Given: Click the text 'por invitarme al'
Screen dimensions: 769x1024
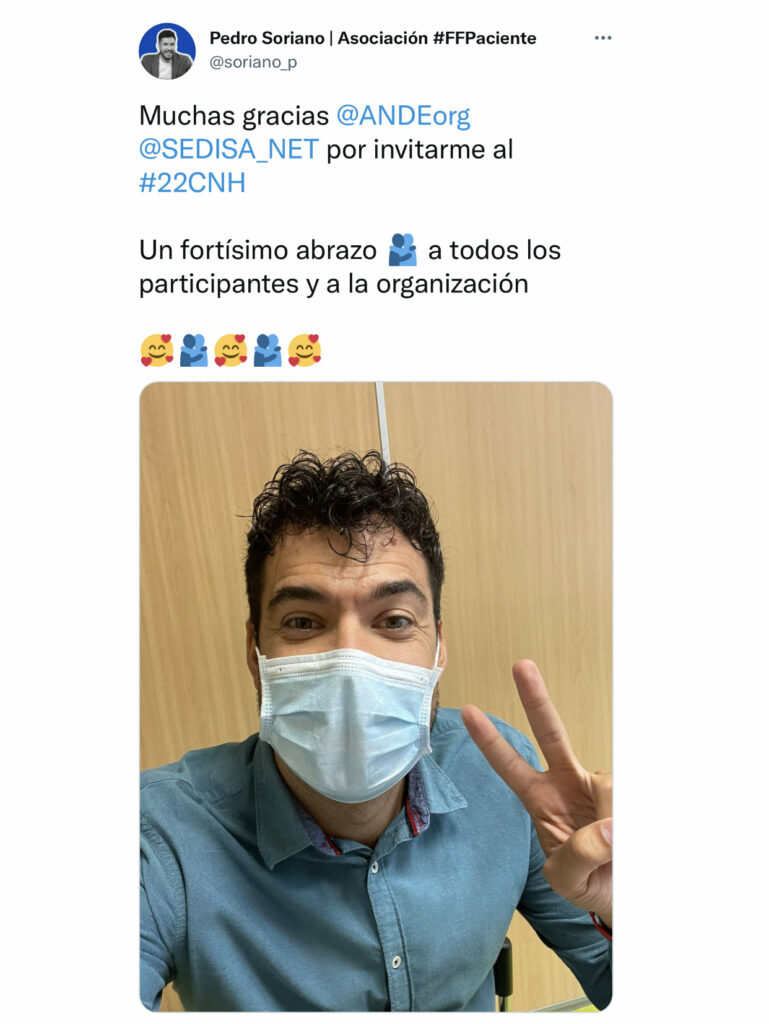Looking at the screenshot, I should 420,150.
